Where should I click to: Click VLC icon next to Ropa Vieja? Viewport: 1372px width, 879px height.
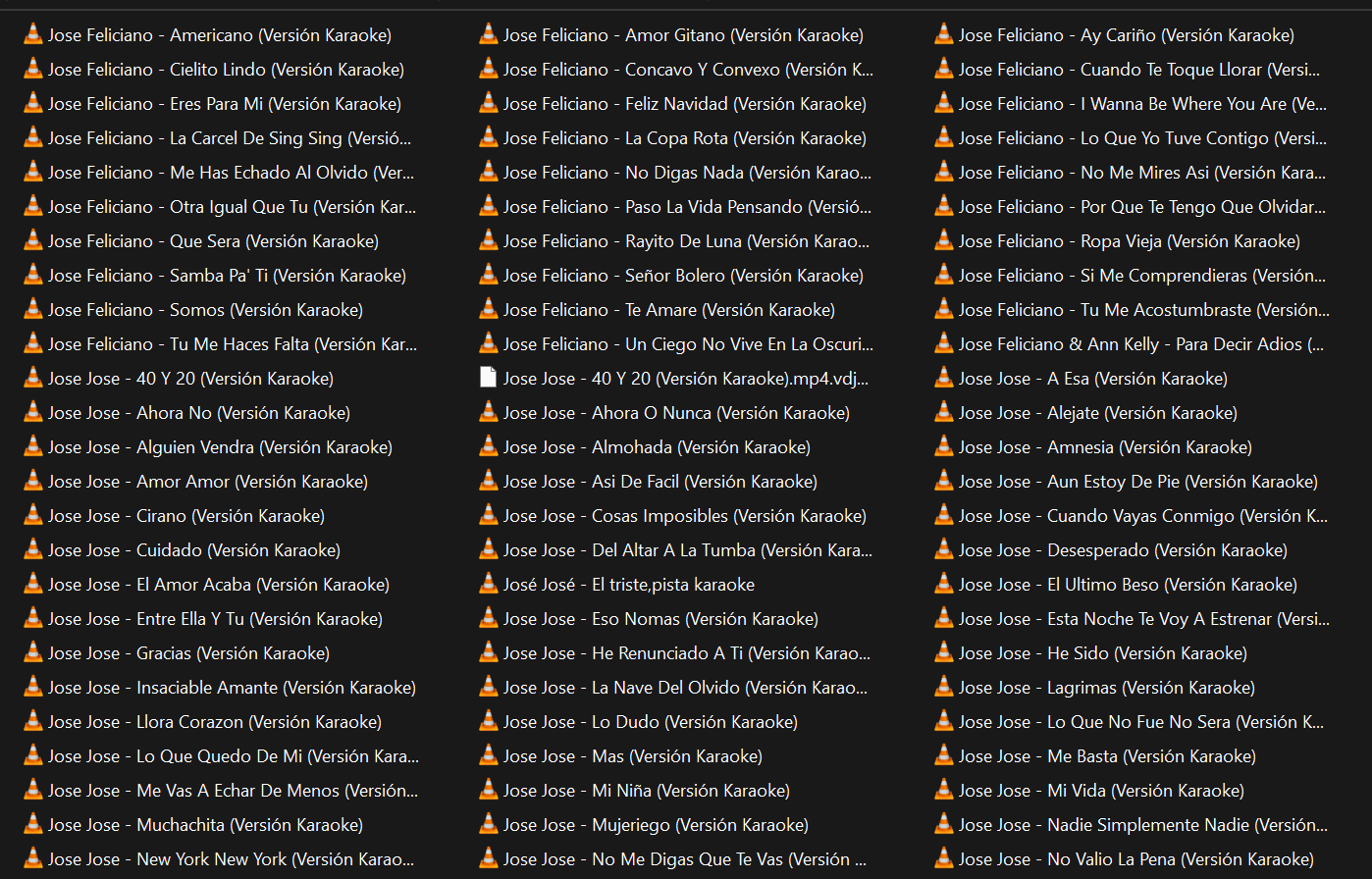(x=944, y=241)
